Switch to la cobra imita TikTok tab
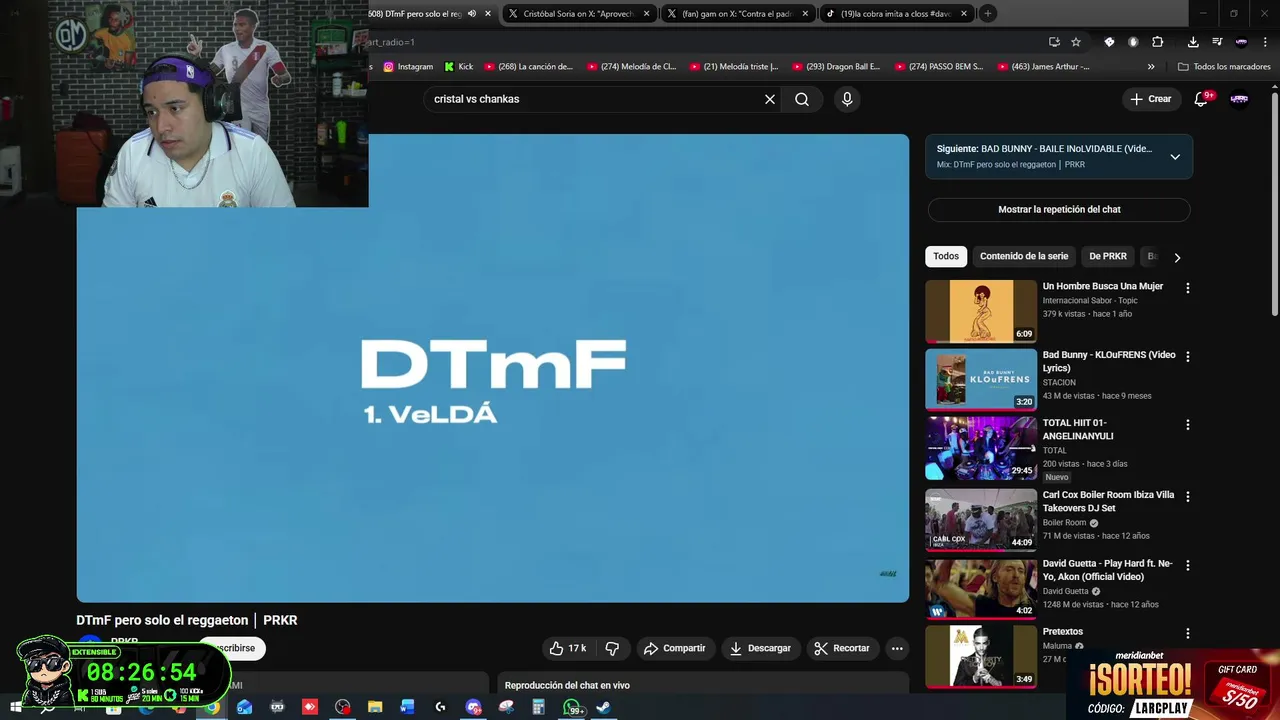The height and width of the screenshot is (720, 1280). coord(896,14)
